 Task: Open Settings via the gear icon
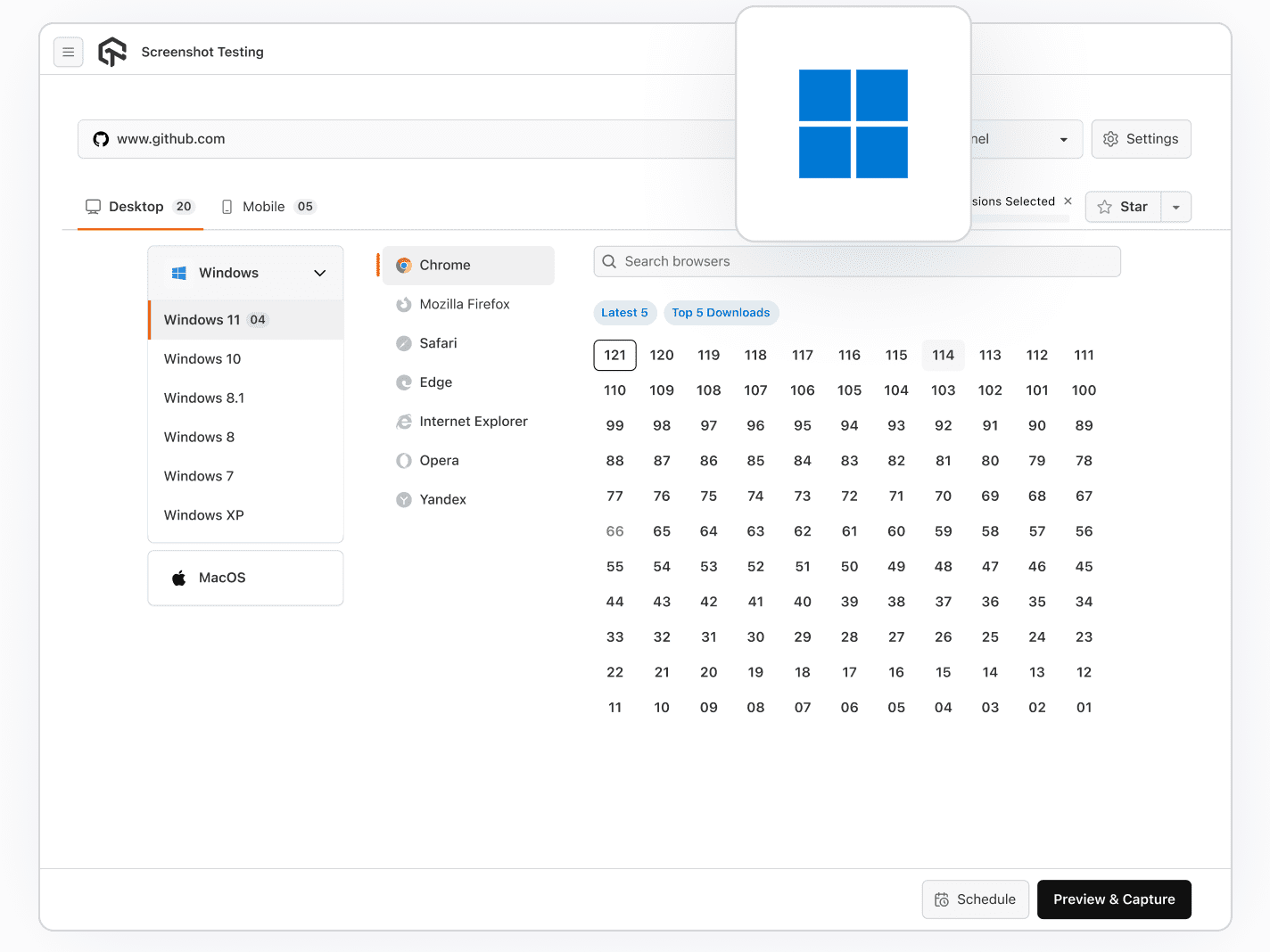[x=1110, y=139]
